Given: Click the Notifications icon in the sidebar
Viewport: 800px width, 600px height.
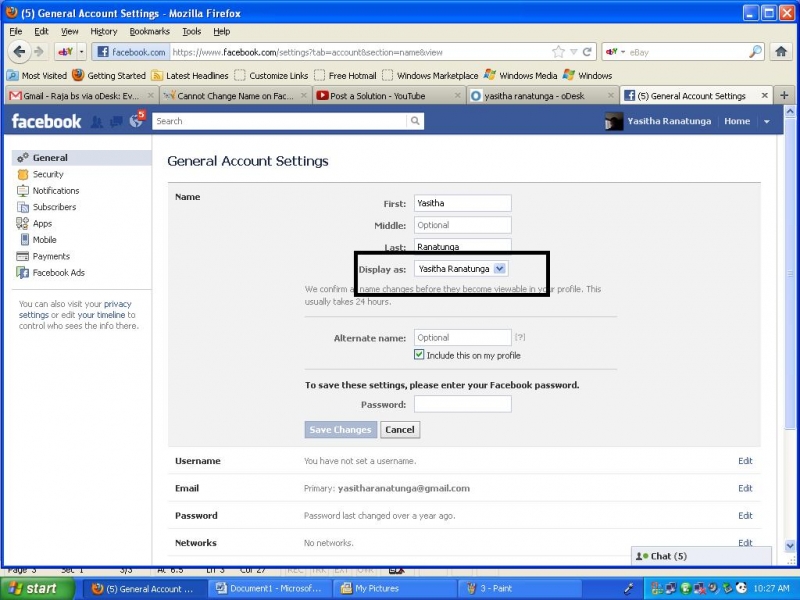Looking at the screenshot, I should point(23,190).
